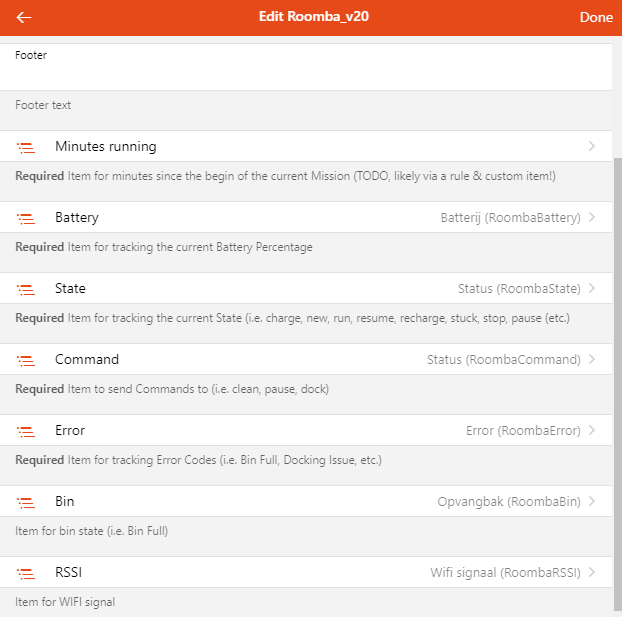
Task: Click the vertical scrollbar thumb
Action: [618, 384]
